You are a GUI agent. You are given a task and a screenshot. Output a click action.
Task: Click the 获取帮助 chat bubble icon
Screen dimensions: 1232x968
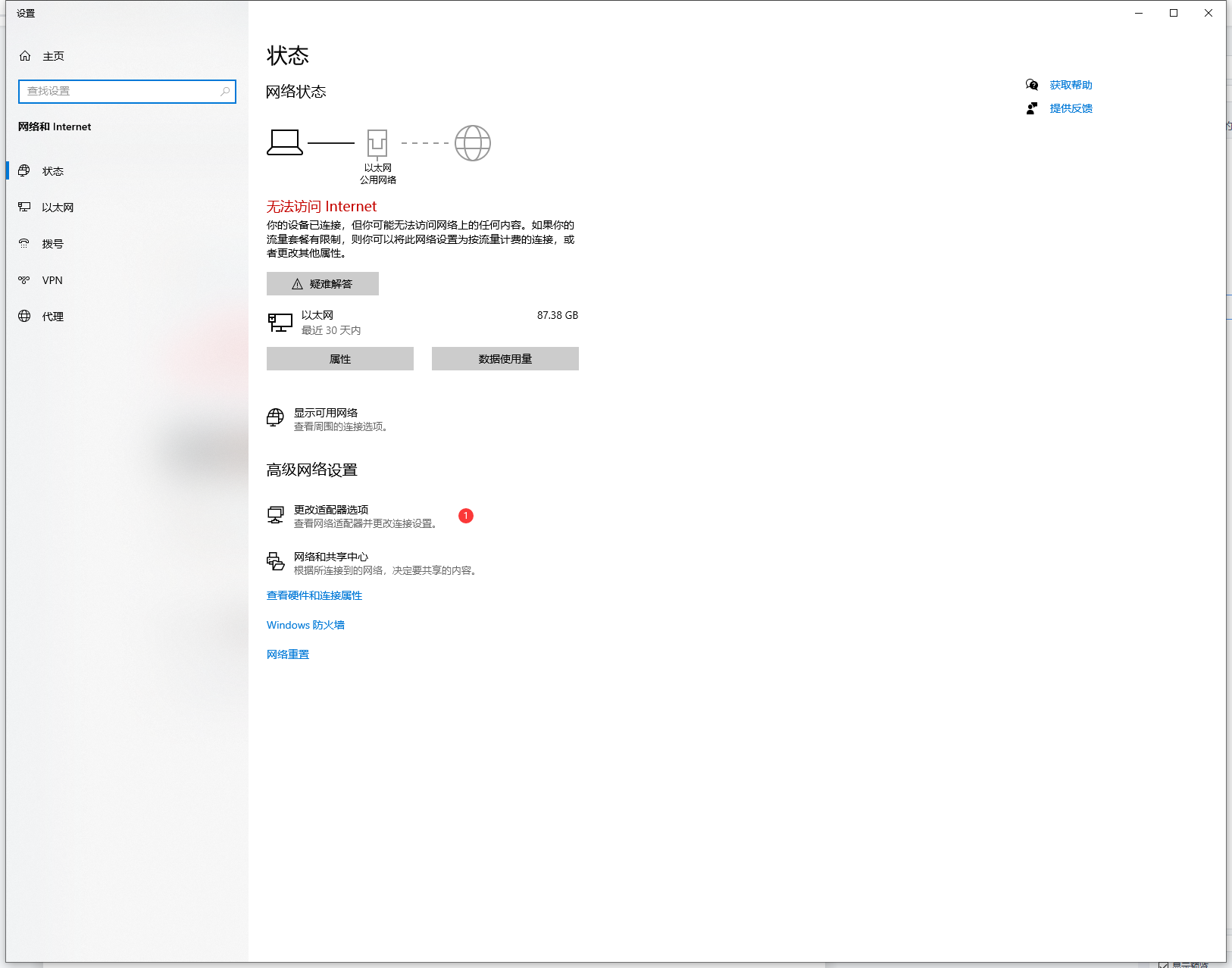coord(1032,85)
